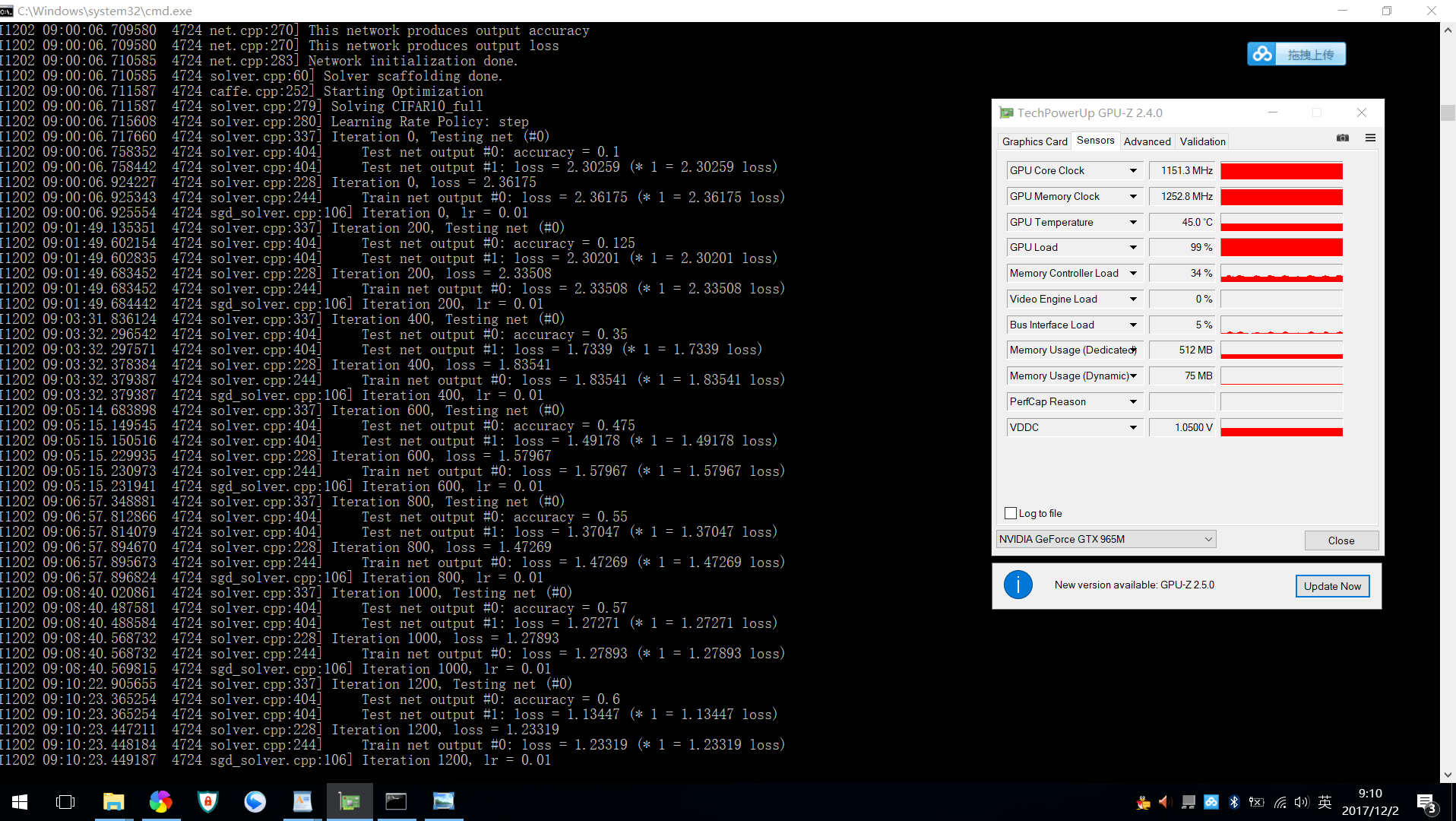
Task: Click the blue cloud tray icon
Action: click(1211, 802)
